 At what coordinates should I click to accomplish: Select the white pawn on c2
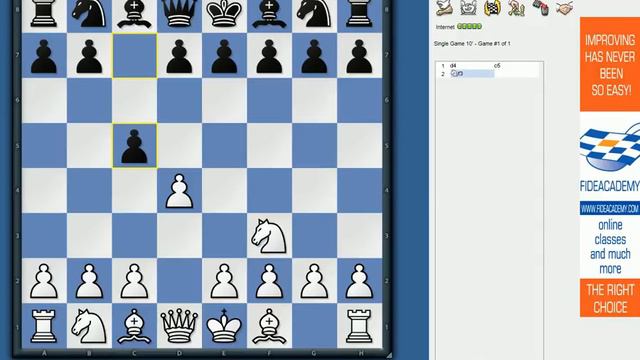click(x=134, y=281)
